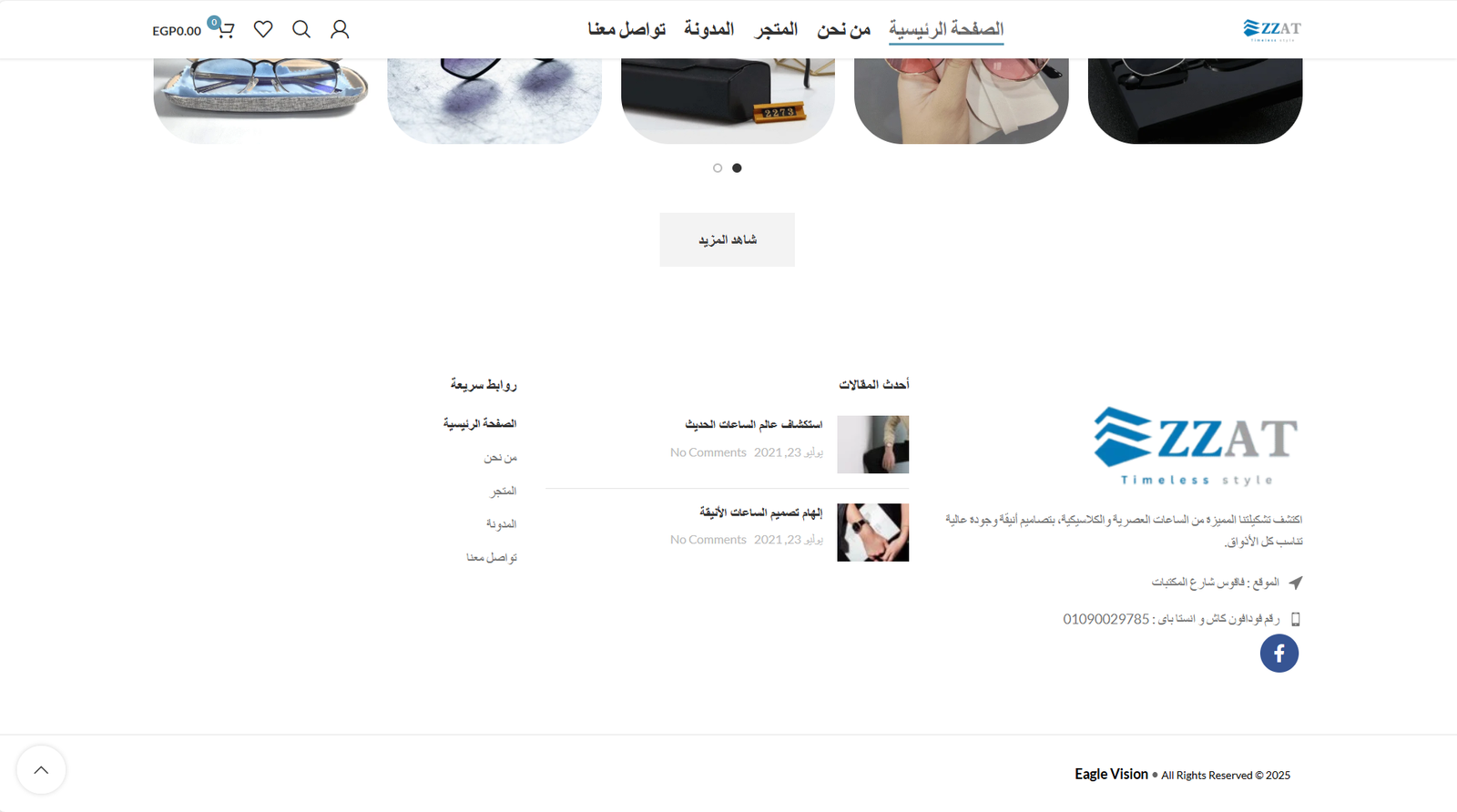
Task: Click the large ZZAT footer logo
Action: coord(1196,446)
